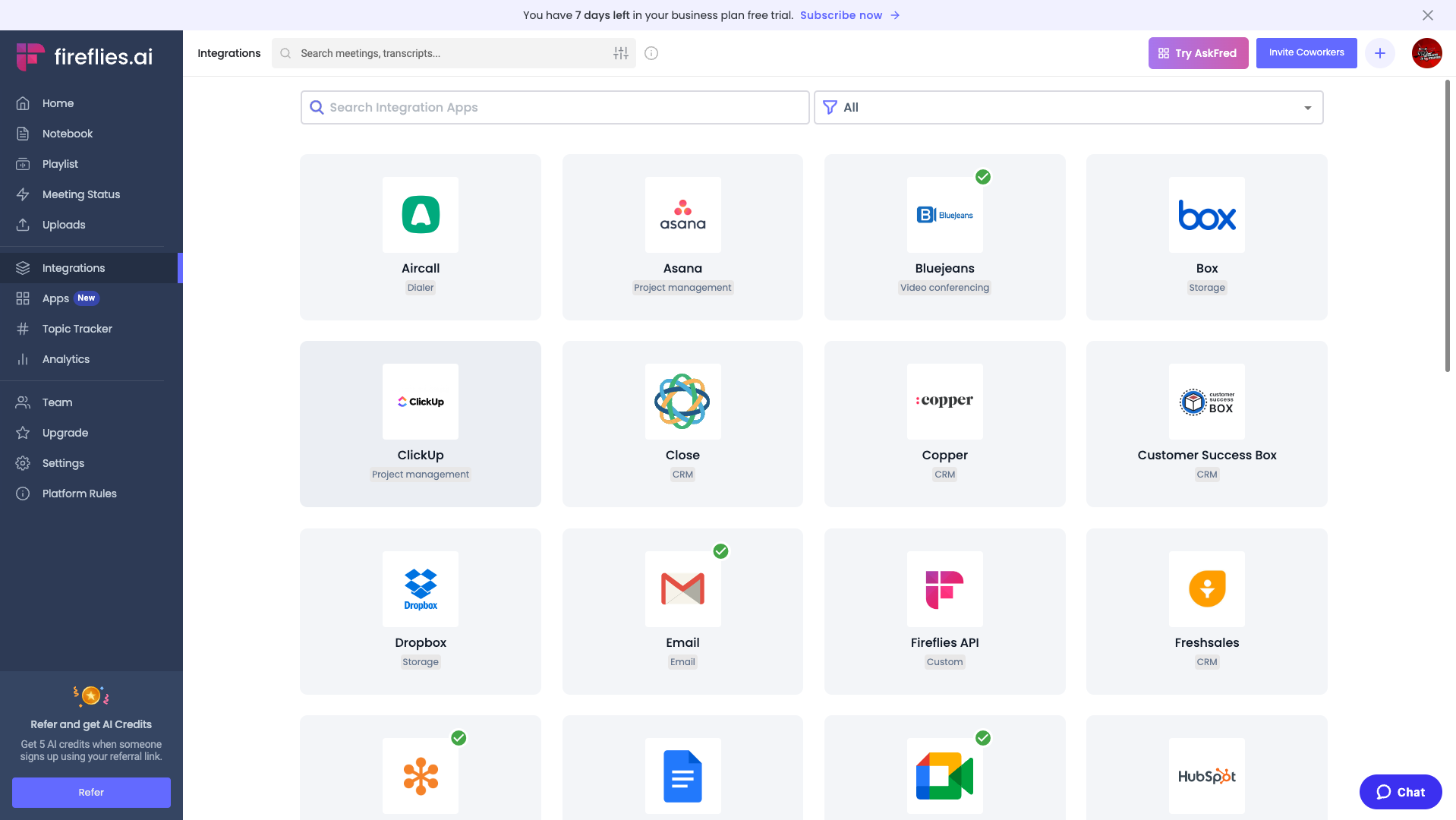Select Topic Tracker in the sidebar

pos(77,329)
